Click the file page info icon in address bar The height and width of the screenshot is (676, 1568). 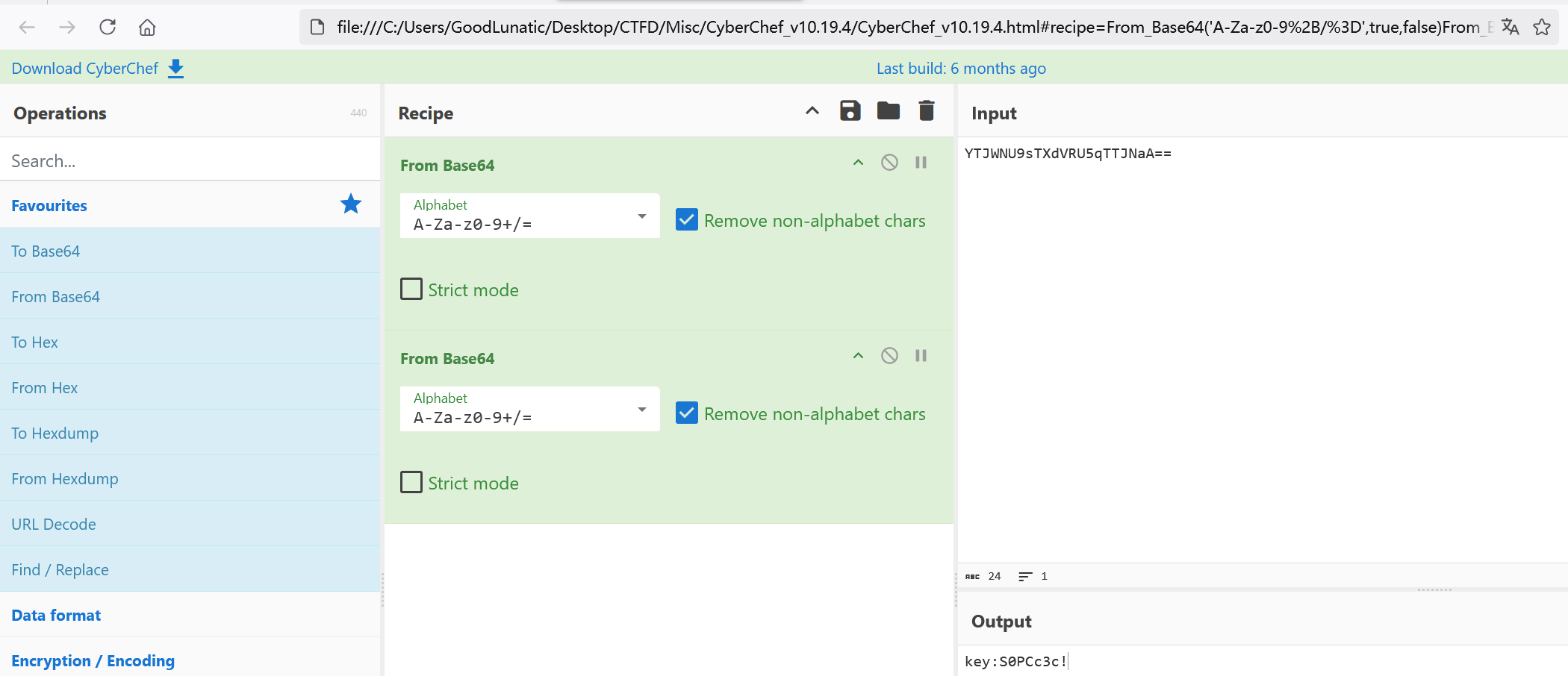pyautogui.click(x=317, y=28)
